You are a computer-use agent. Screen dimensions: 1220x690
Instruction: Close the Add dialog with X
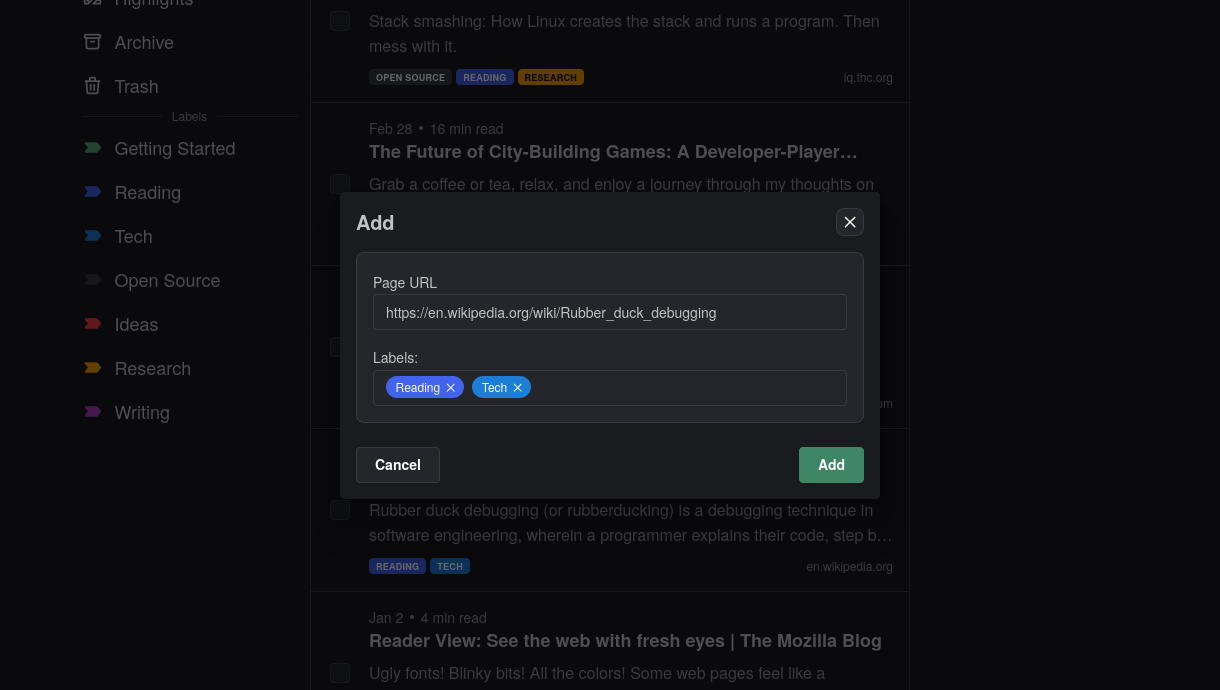[x=850, y=222]
